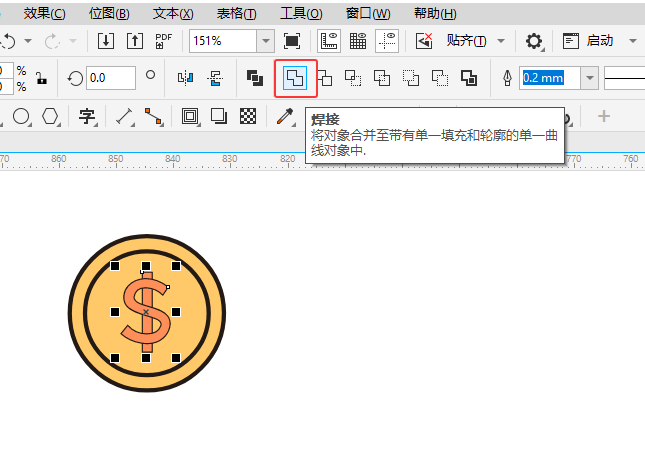This screenshot has height=459, width=645.
Task: Click the Undo arrow icon
Action: pyautogui.click(x=8, y=41)
